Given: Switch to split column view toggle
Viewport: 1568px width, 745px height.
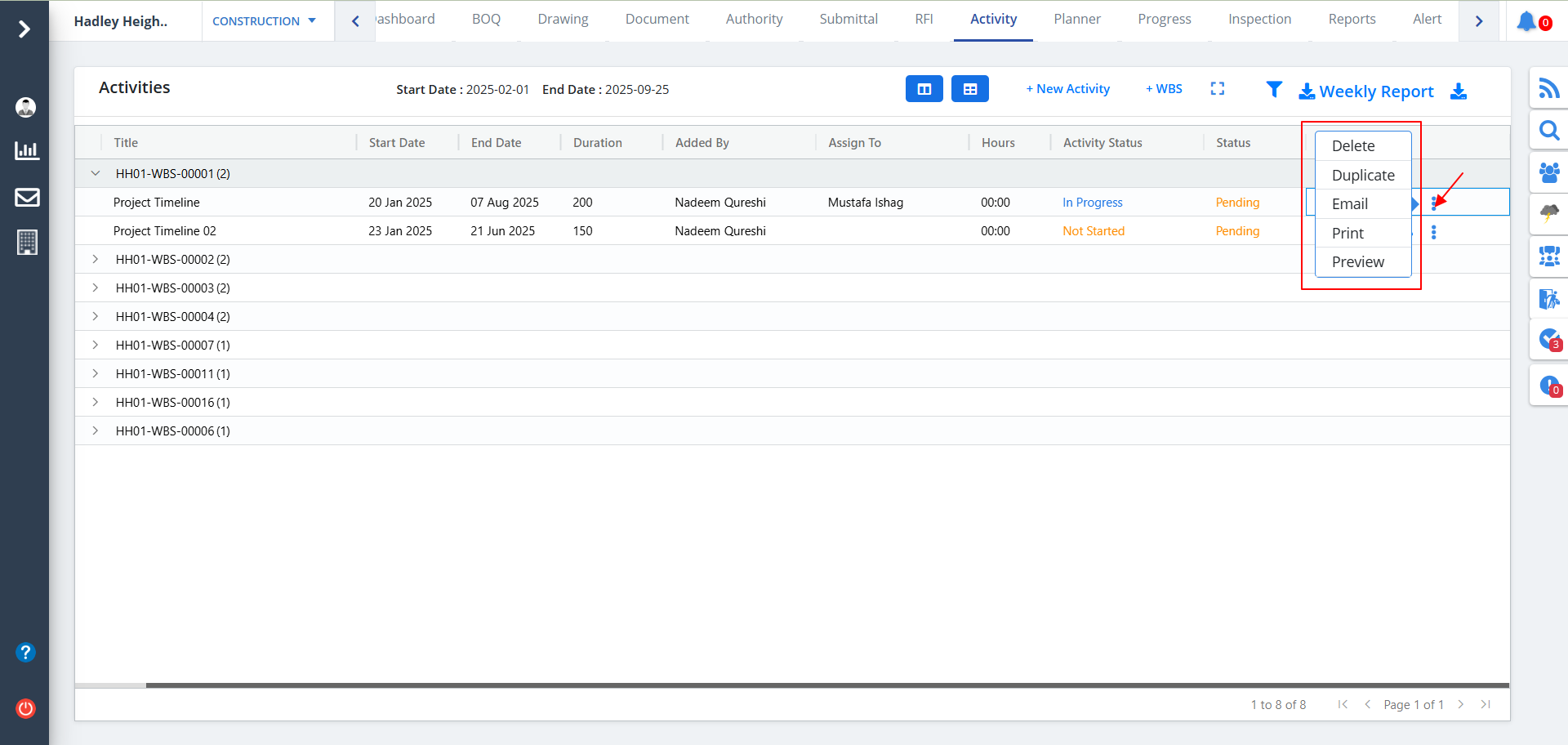Looking at the screenshot, I should point(924,89).
